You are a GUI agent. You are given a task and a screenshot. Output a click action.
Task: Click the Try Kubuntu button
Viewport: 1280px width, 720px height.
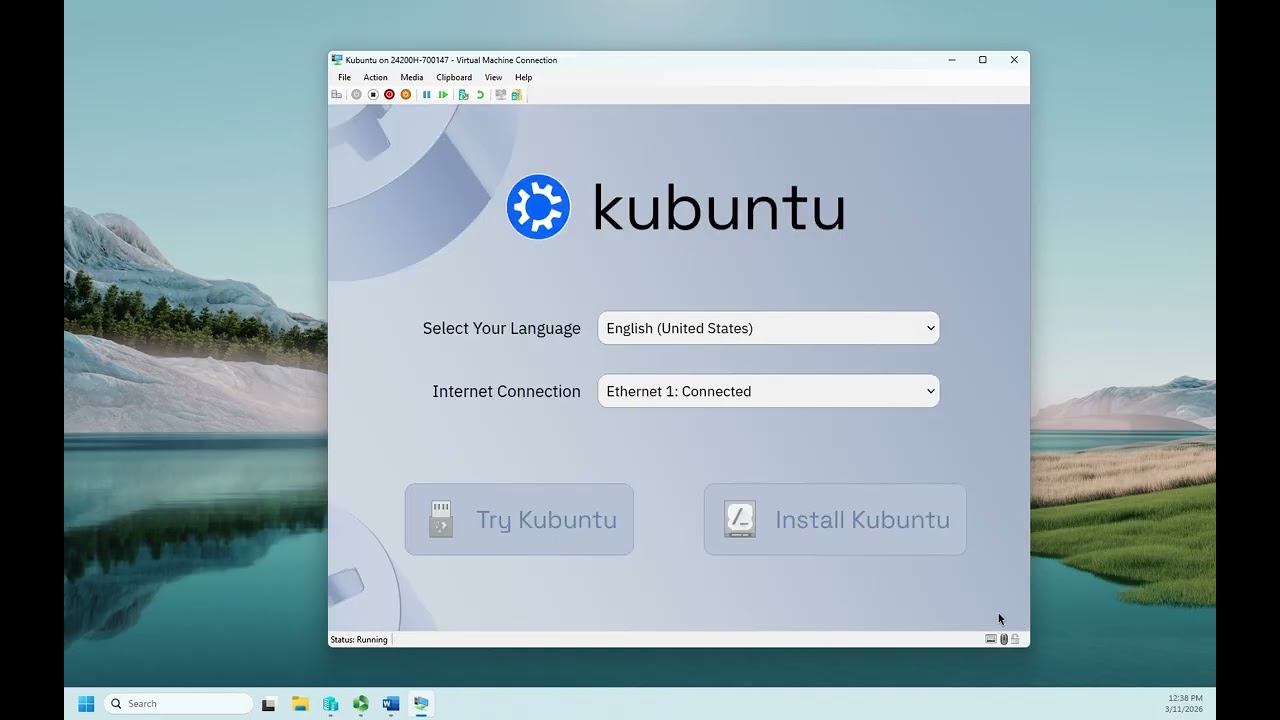pos(519,519)
